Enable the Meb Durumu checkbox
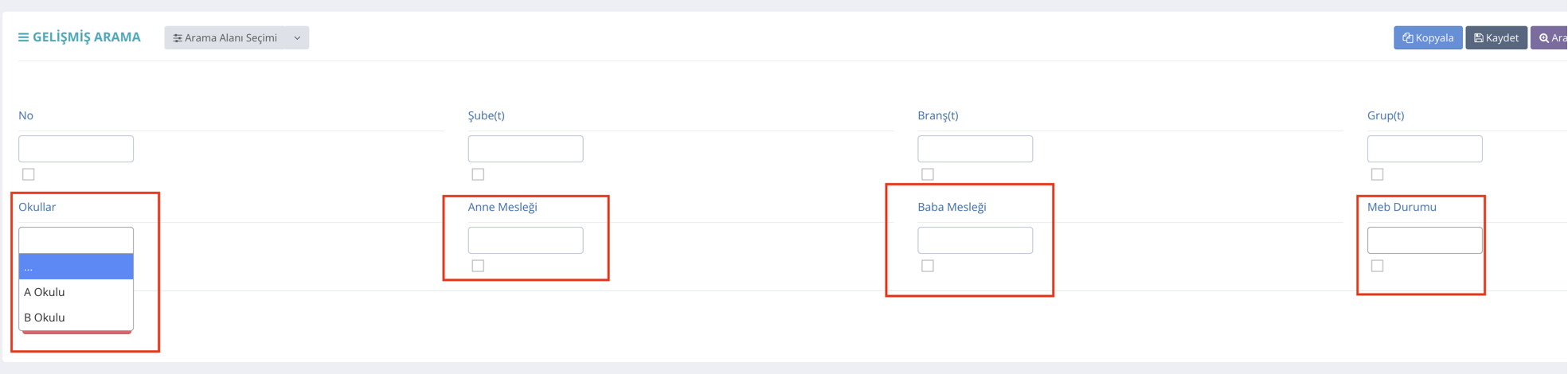The image size is (1568, 374). 1377,266
